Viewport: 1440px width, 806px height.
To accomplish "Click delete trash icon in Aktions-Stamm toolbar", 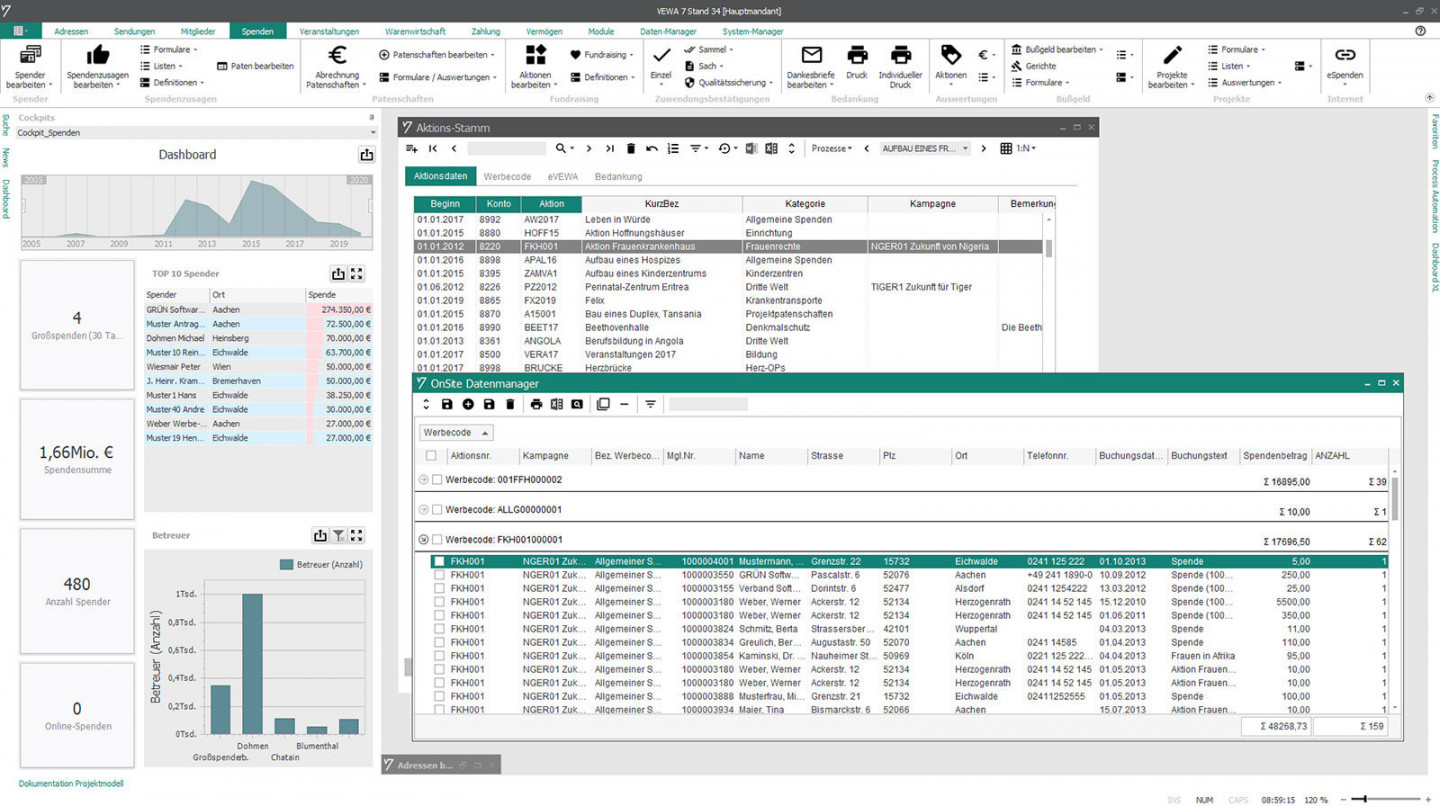I will tap(630, 148).
